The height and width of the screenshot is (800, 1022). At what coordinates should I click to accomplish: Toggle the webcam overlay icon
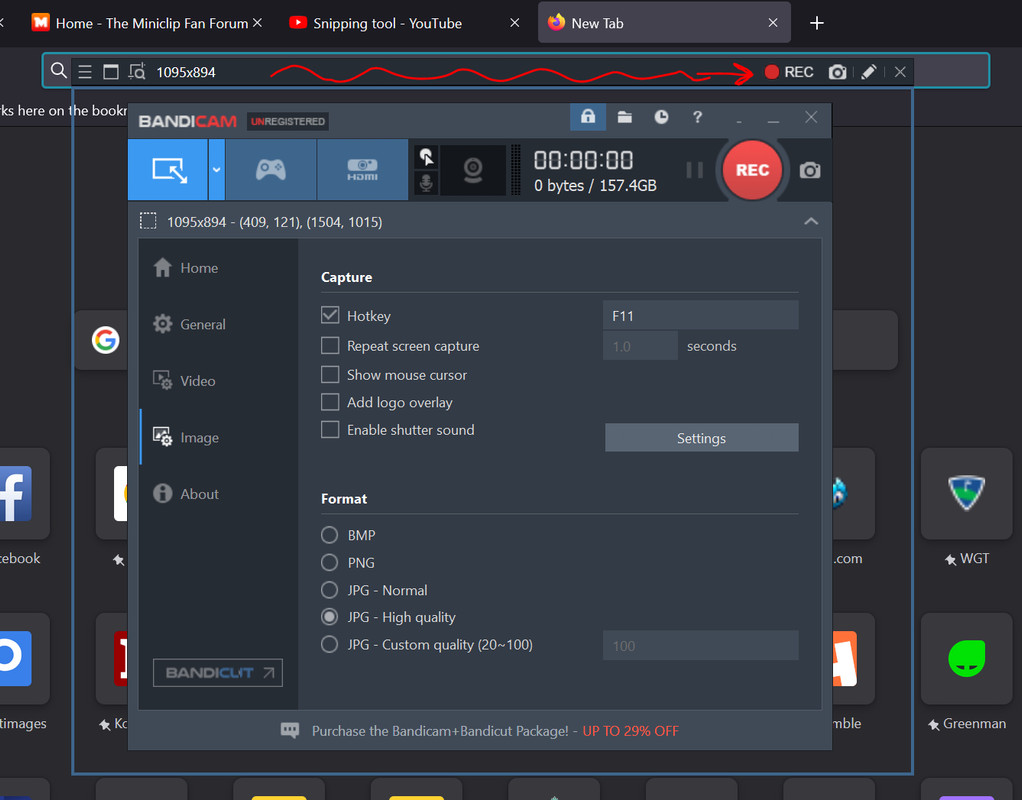pos(473,170)
